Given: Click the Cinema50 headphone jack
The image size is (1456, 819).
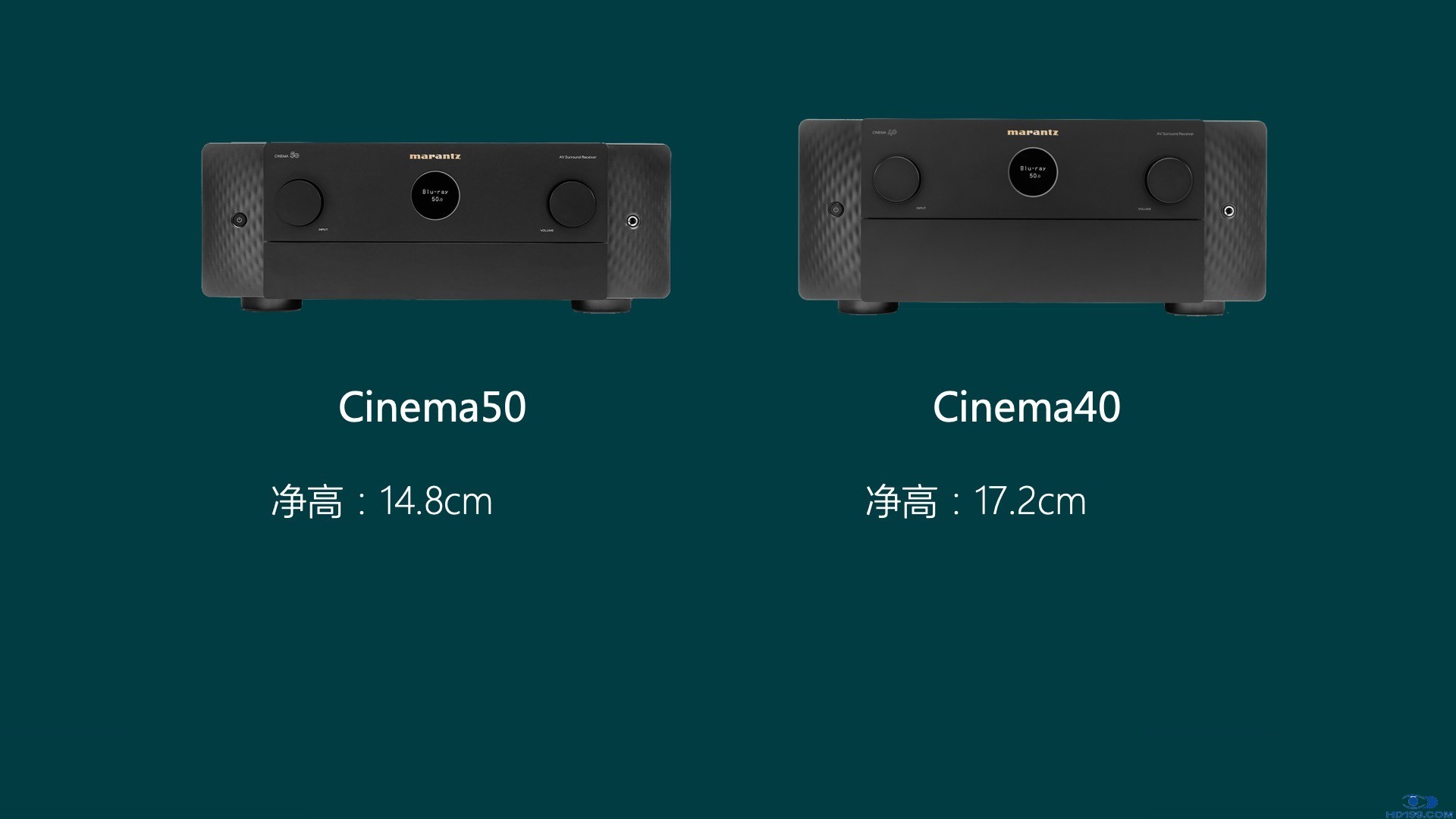Looking at the screenshot, I should pos(632,221).
